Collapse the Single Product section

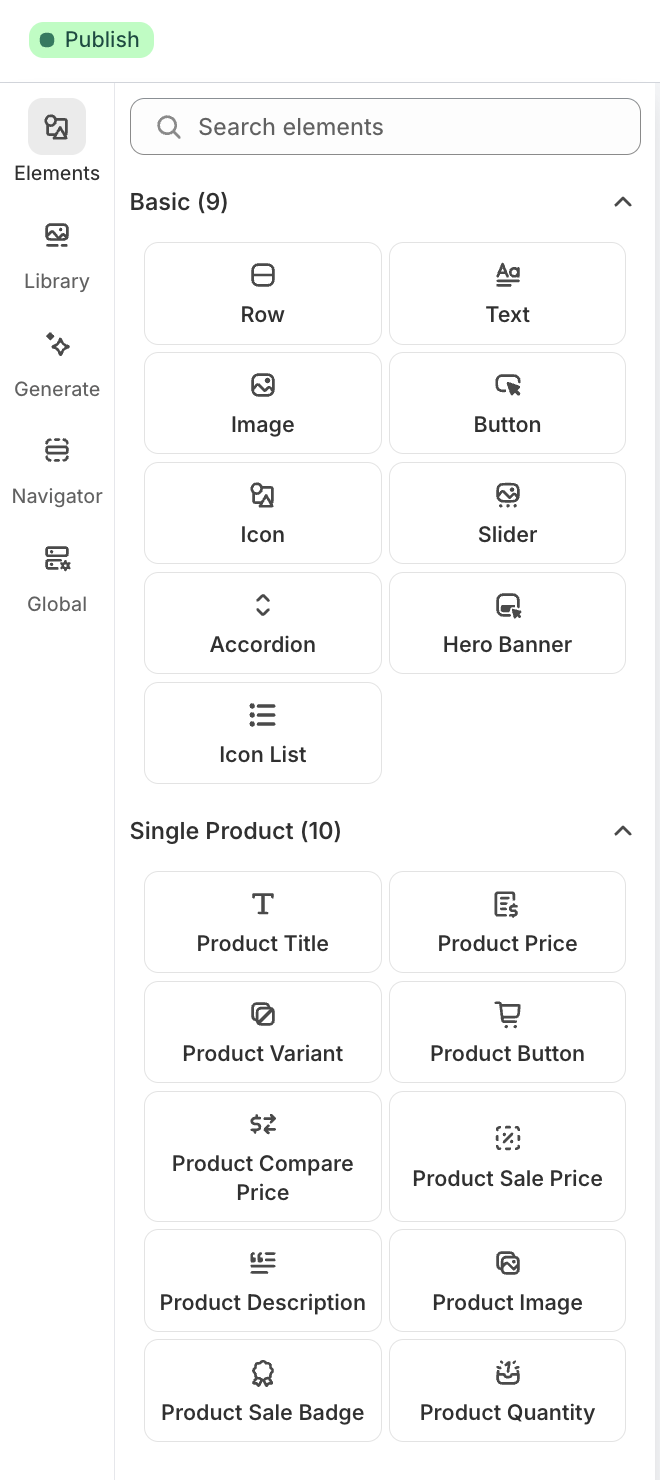(623, 831)
